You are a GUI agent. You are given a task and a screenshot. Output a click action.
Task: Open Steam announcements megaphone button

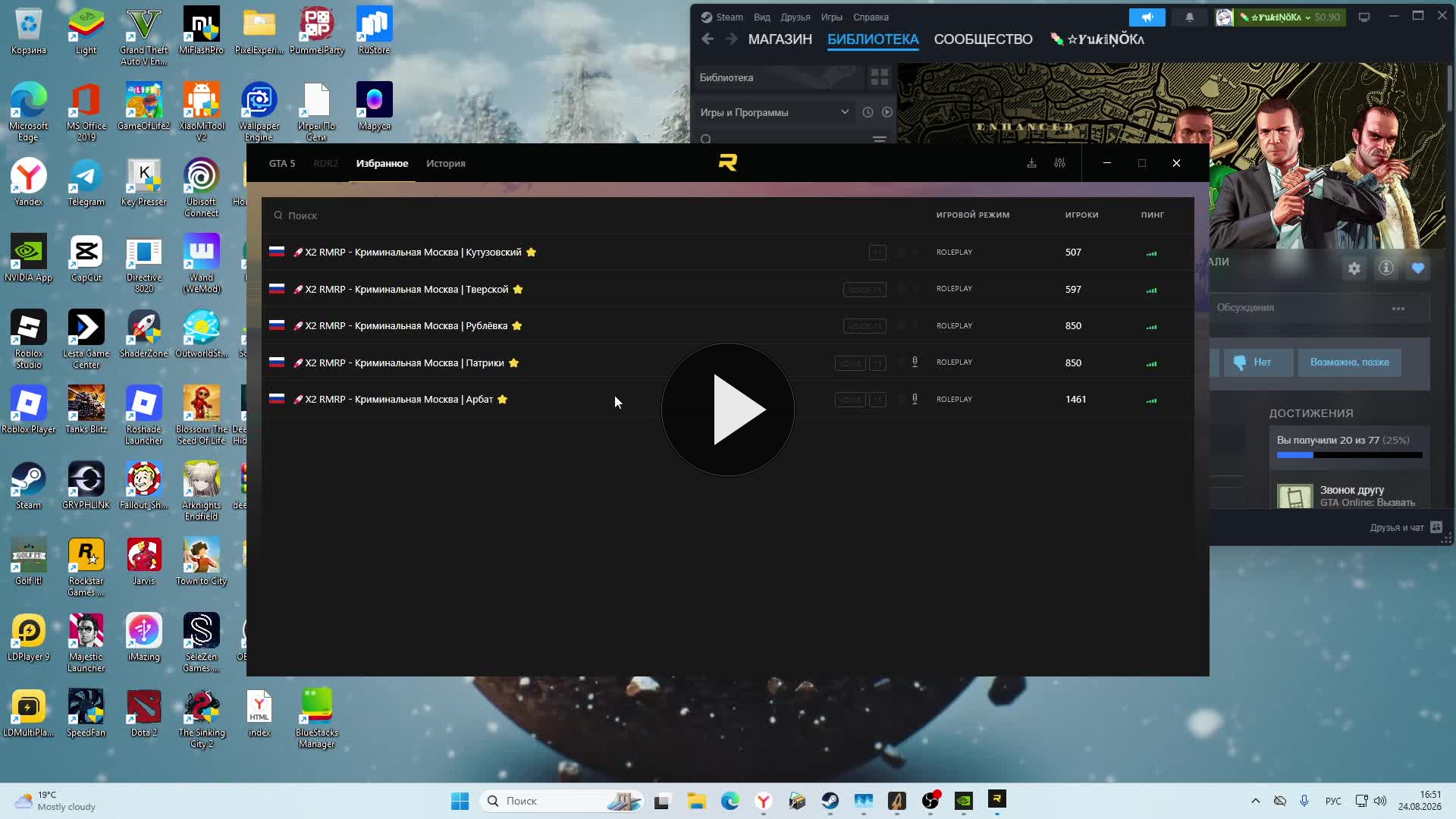(x=1147, y=17)
